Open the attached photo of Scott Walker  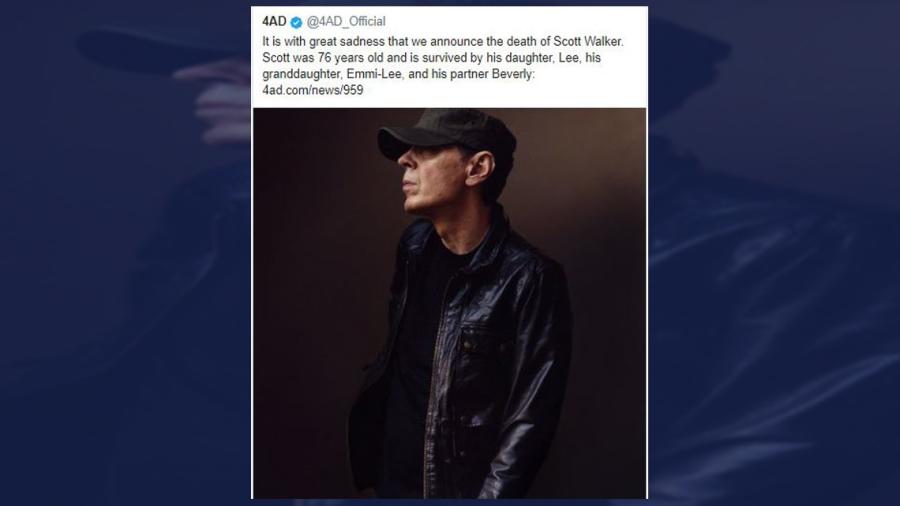pos(449,302)
